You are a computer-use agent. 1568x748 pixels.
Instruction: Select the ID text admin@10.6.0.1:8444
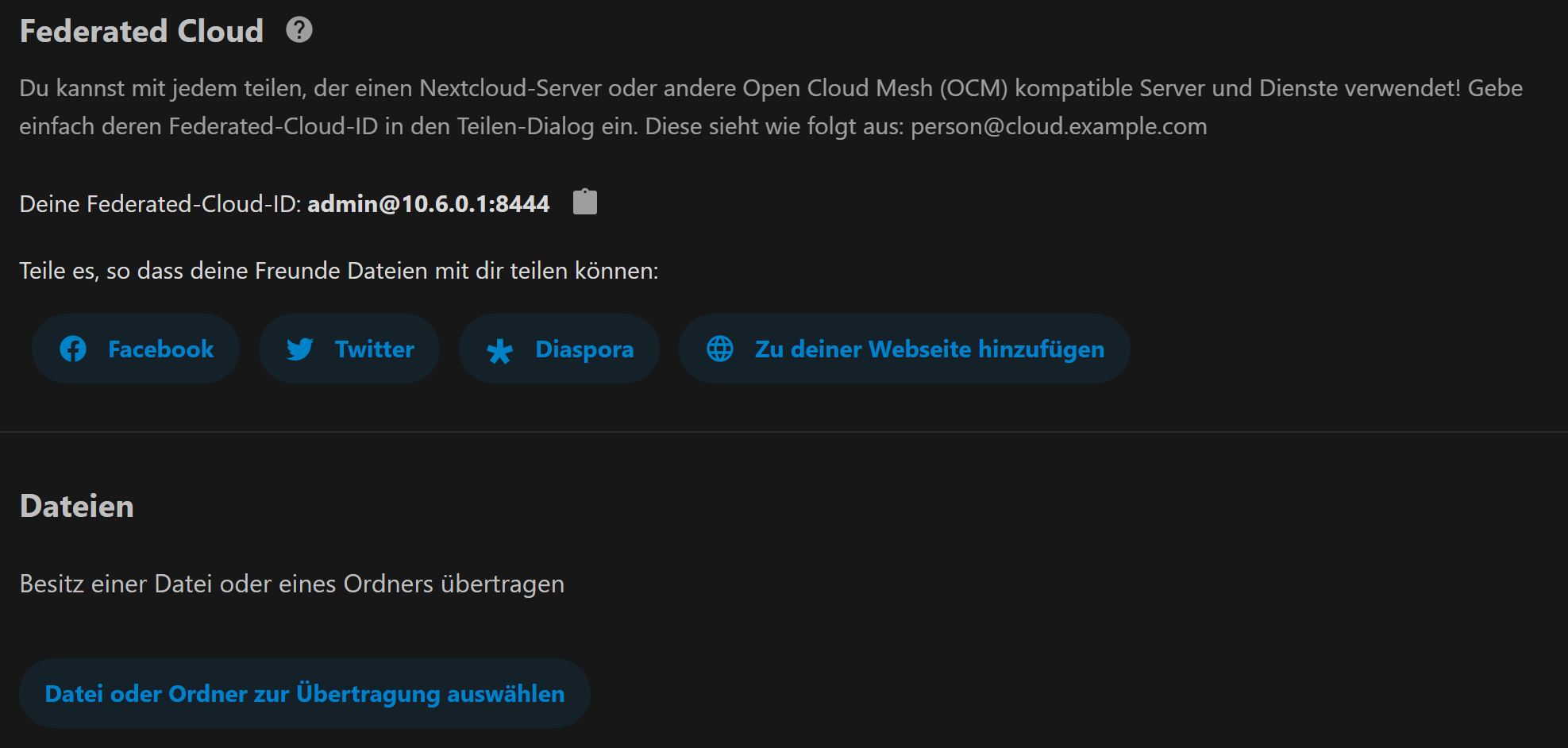(429, 204)
